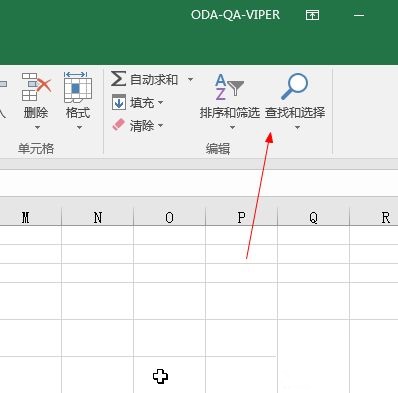Expand the dropdown arrow under 格式
Screen dimensions: 398x393
click(79, 127)
